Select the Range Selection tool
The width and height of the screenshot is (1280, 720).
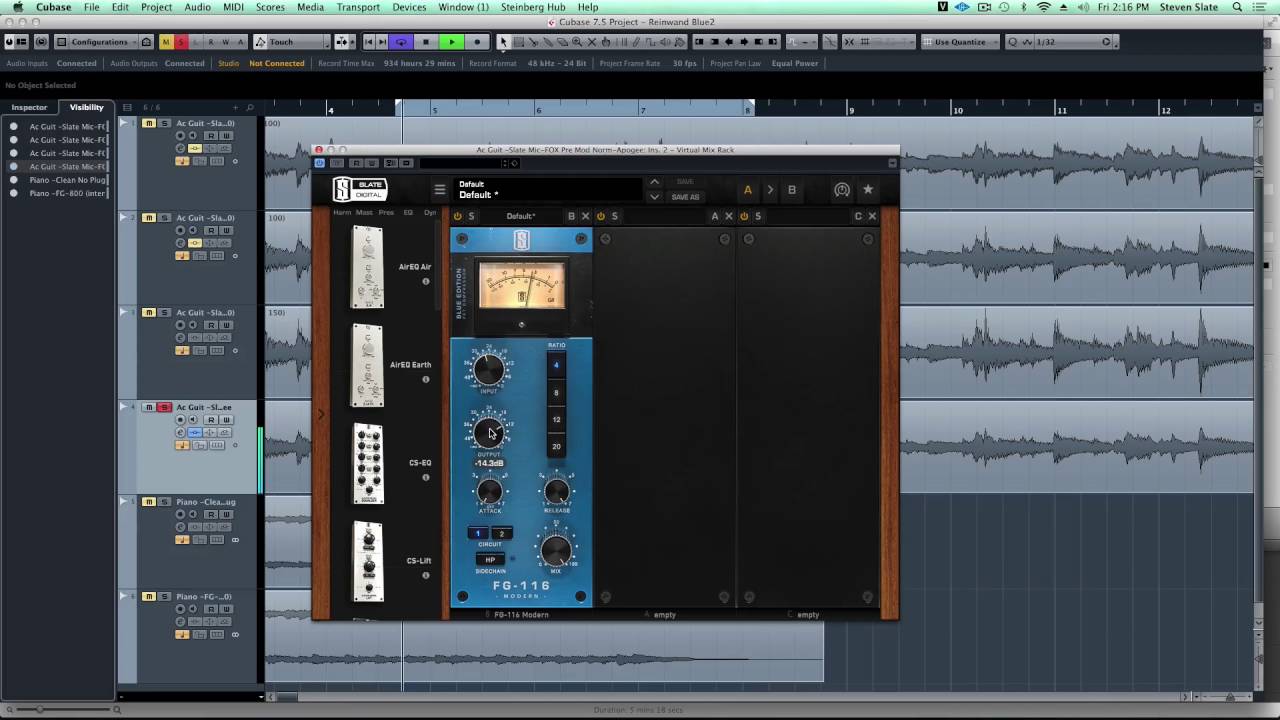point(518,42)
